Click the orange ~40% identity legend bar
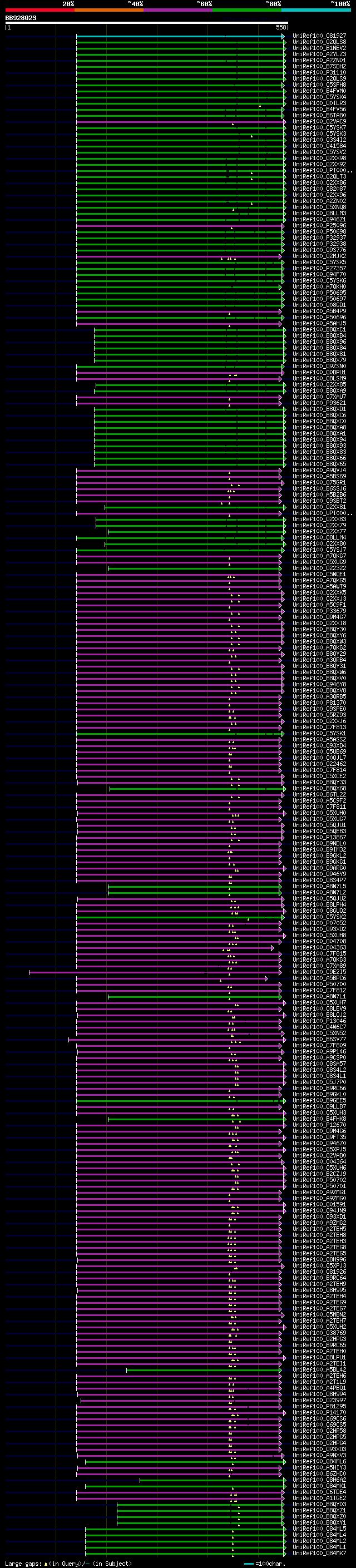356x1568 pixels. click(x=109, y=10)
